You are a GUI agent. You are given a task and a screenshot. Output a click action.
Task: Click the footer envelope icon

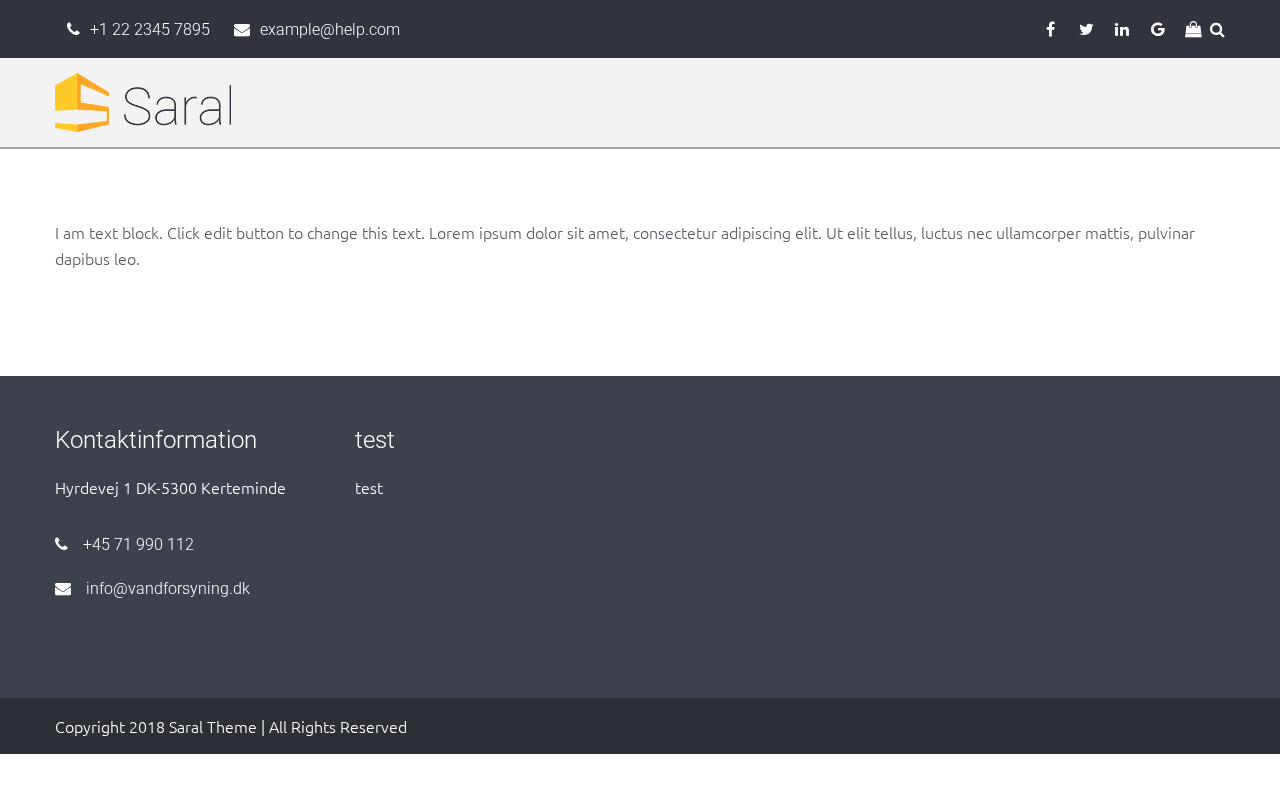coord(63,589)
